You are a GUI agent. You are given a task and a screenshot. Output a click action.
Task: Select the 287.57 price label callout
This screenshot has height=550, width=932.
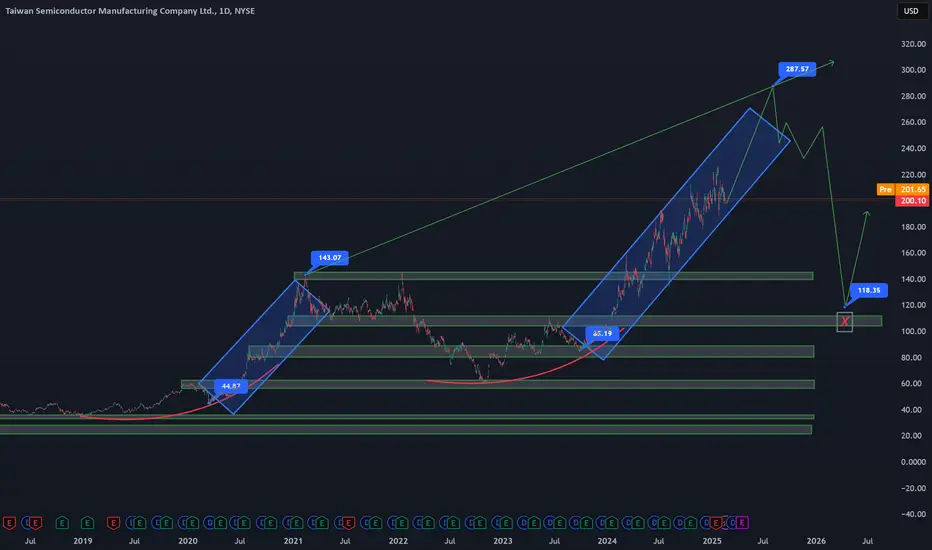click(797, 69)
